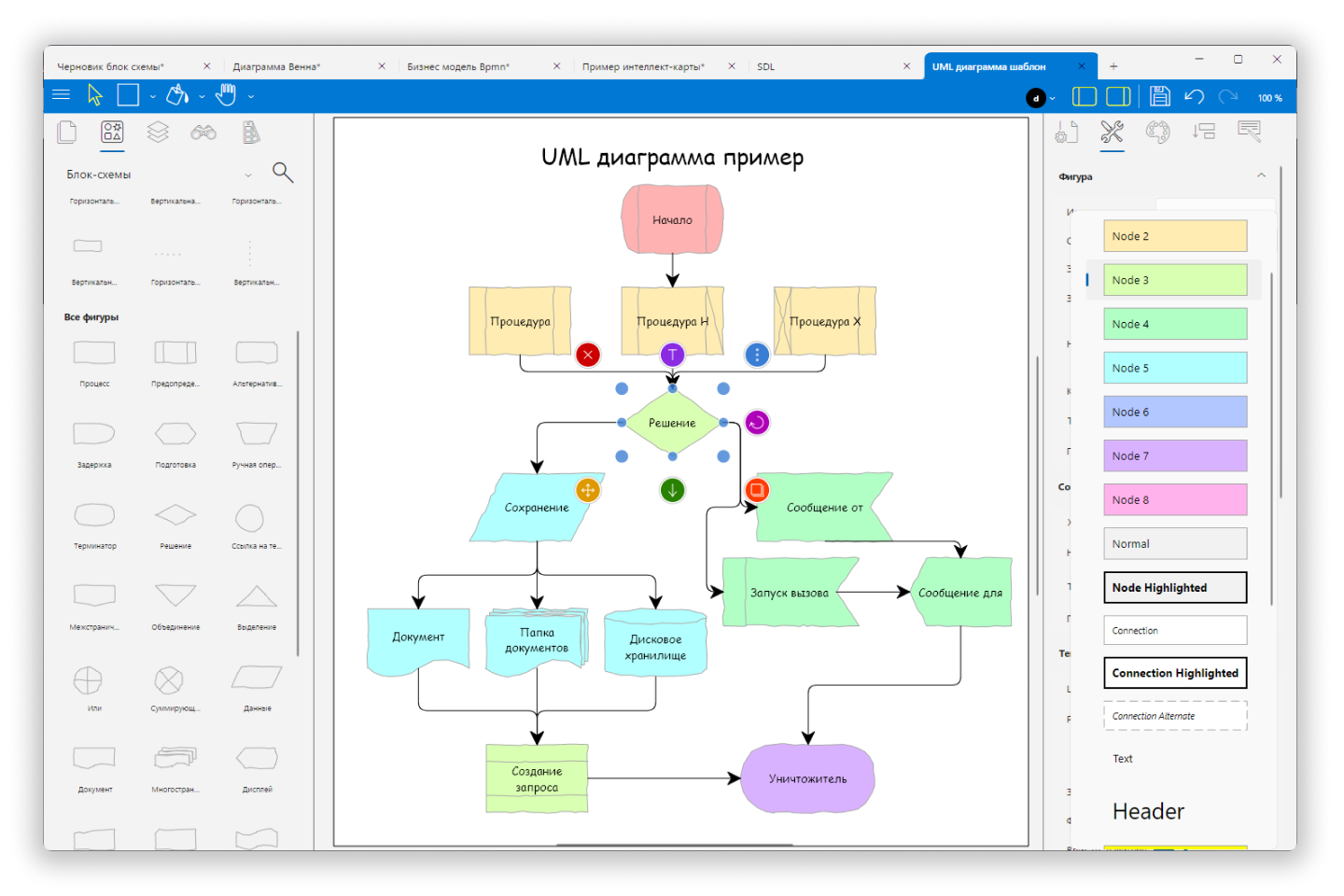Add a new document tab
The image size is (1344, 896).
coord(1113,66)
